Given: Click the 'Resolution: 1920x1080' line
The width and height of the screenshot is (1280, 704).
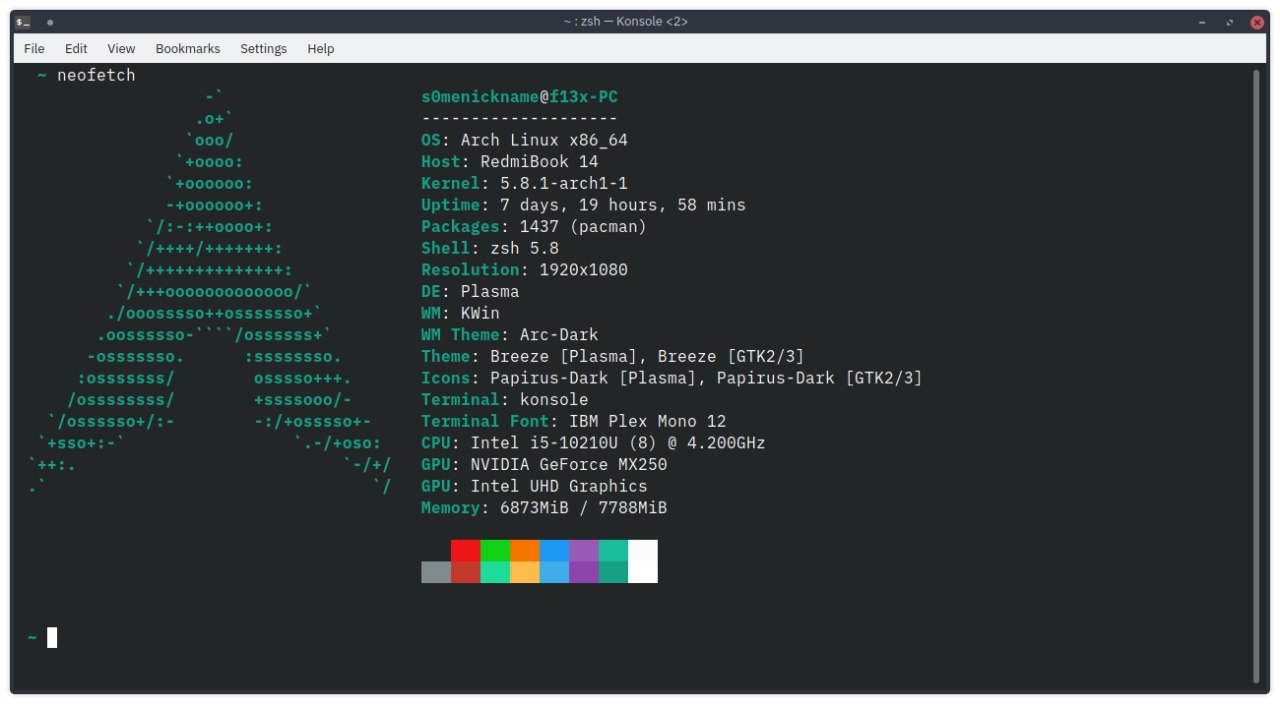Looking at the screenshot, I should pyautogui.click(x=524, y=270).
